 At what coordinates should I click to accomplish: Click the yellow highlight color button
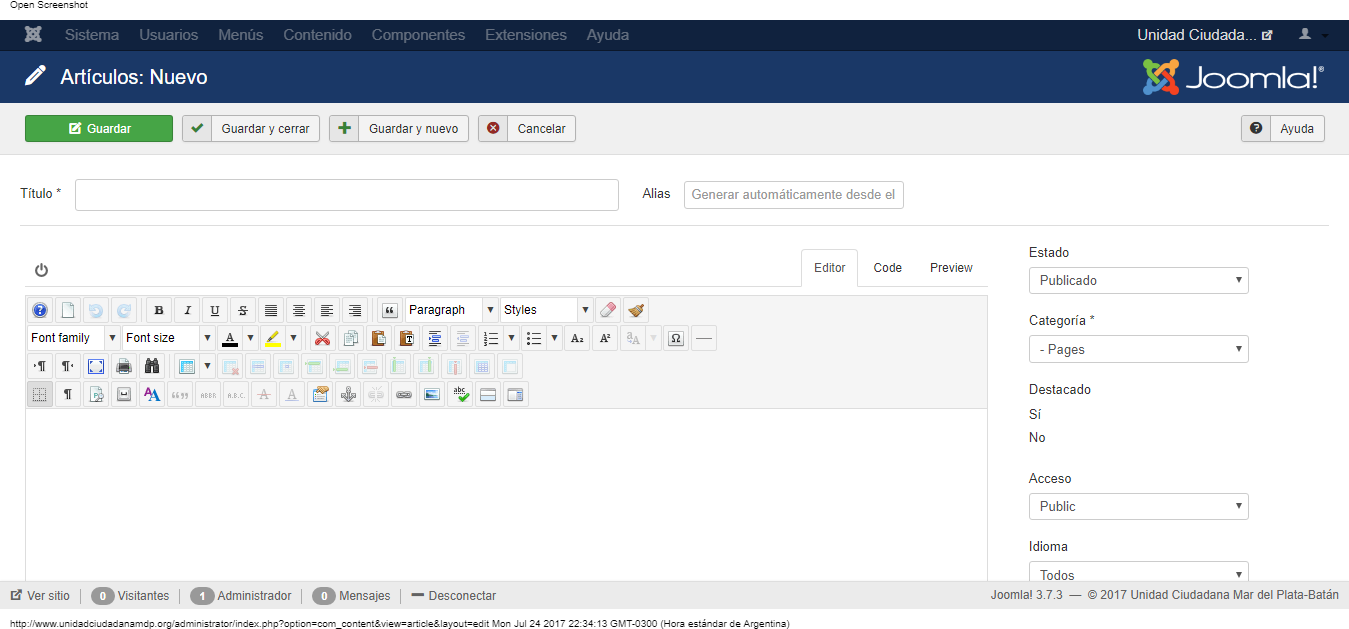click(273, 338)
